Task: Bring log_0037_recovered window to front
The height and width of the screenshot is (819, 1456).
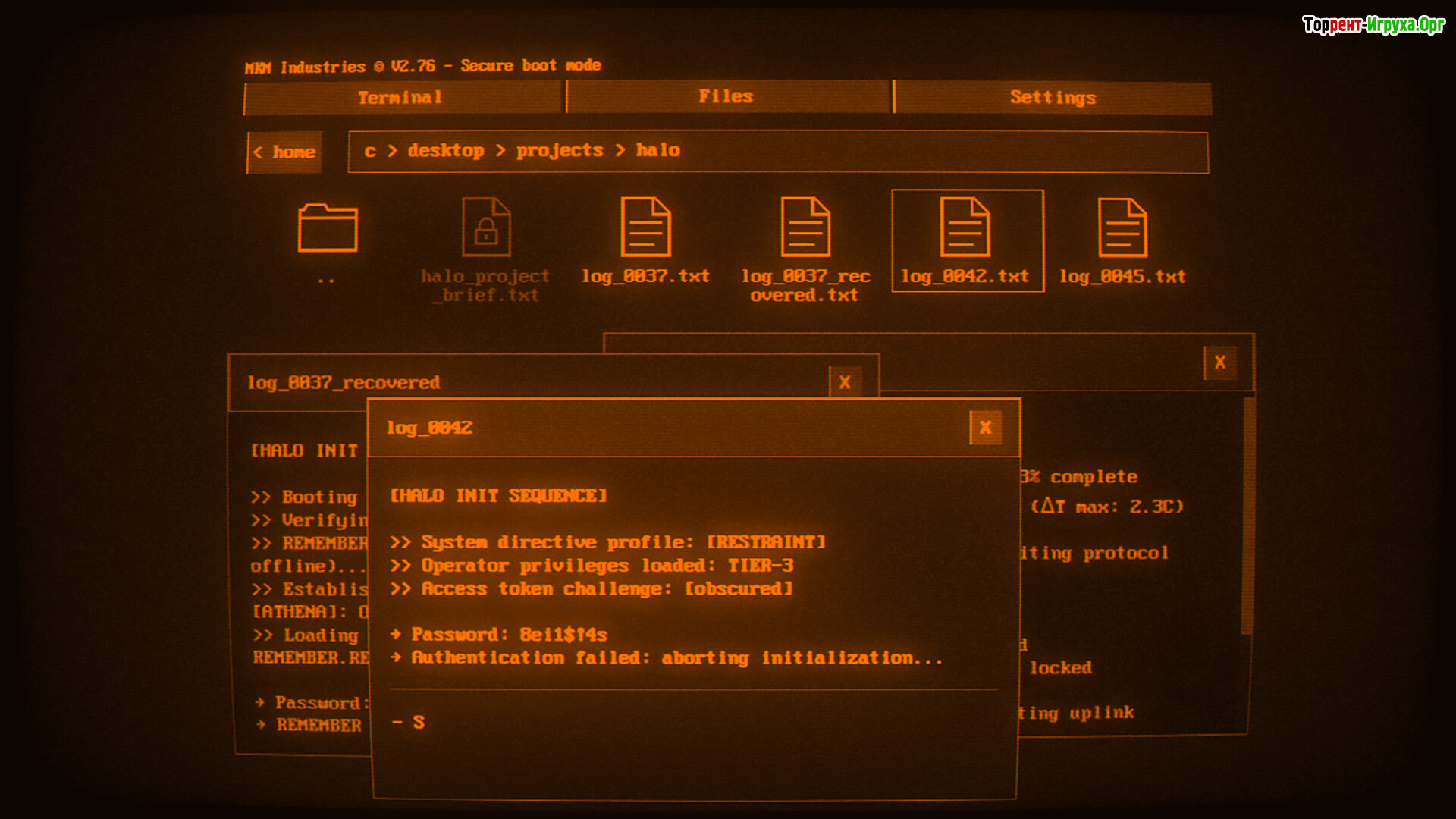Action: coord(531,383)
